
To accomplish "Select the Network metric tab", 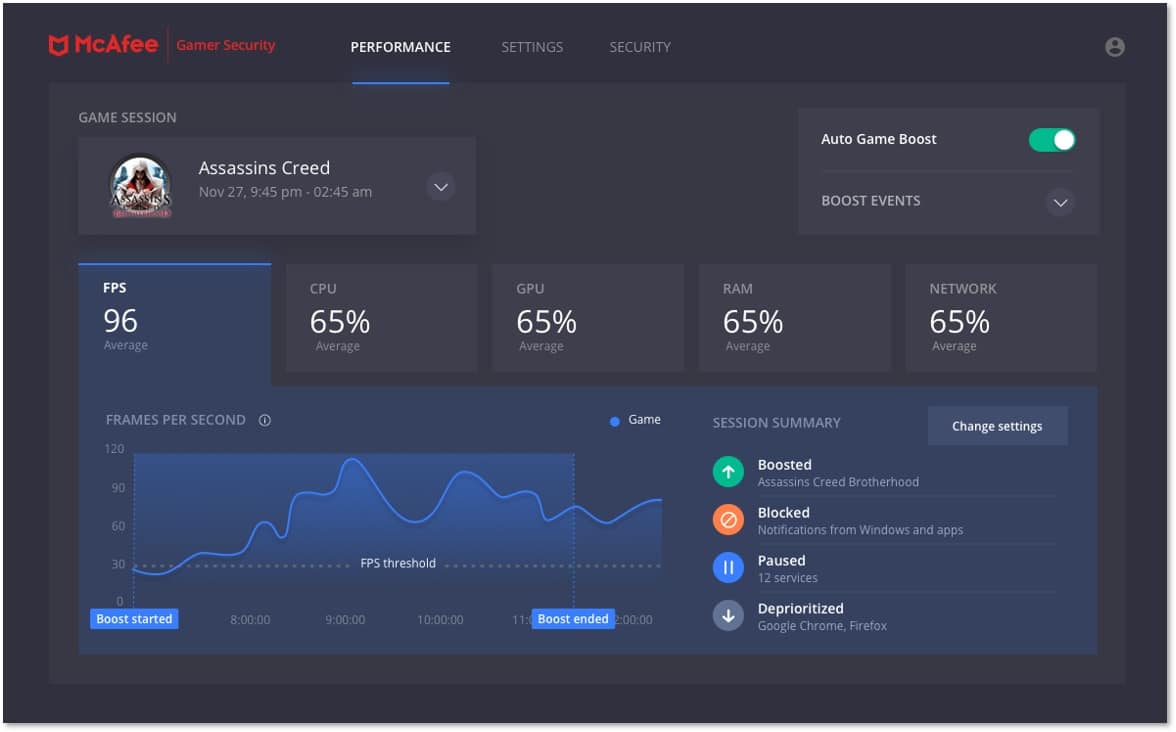I will coord(1001,317).
